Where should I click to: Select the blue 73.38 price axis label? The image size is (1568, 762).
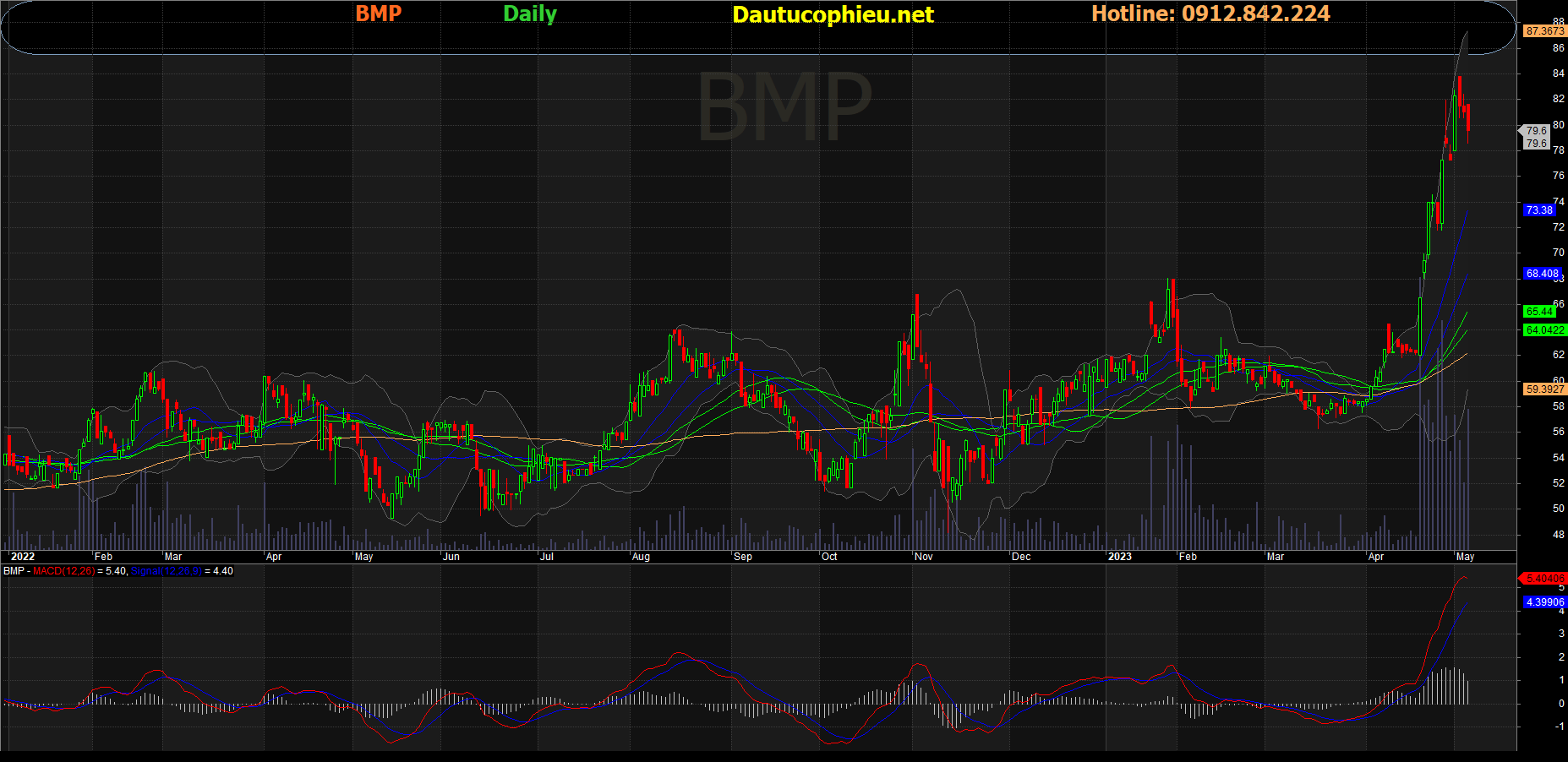(x=1539, y=210)
